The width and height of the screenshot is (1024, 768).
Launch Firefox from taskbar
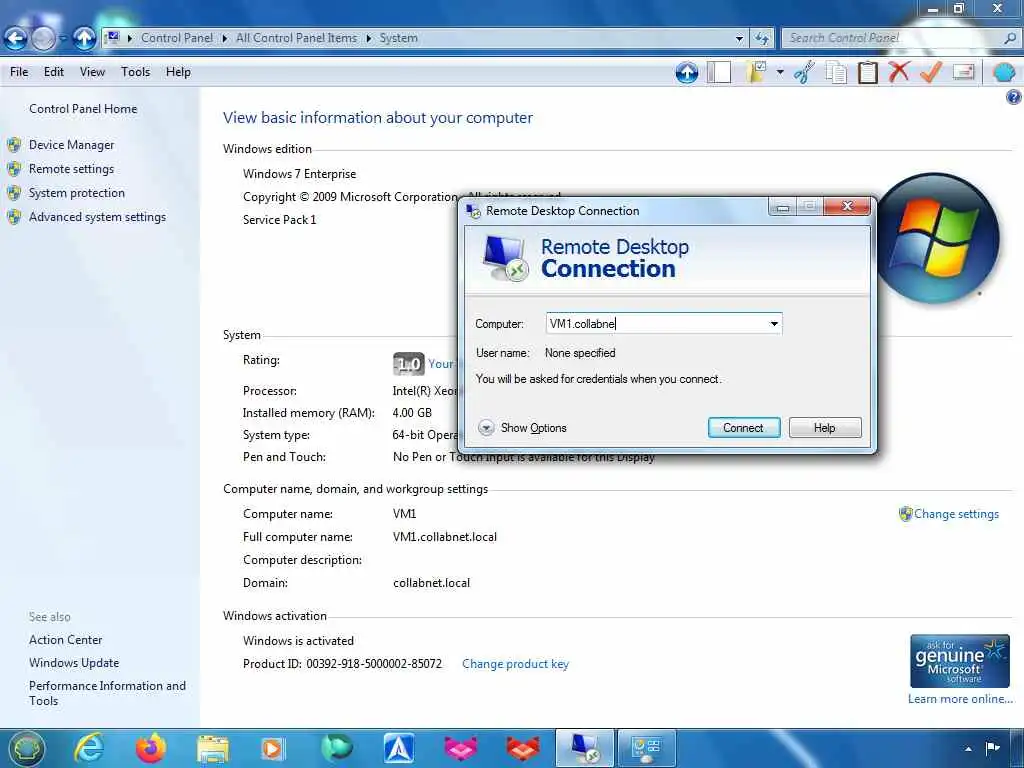tap(150, 748)
